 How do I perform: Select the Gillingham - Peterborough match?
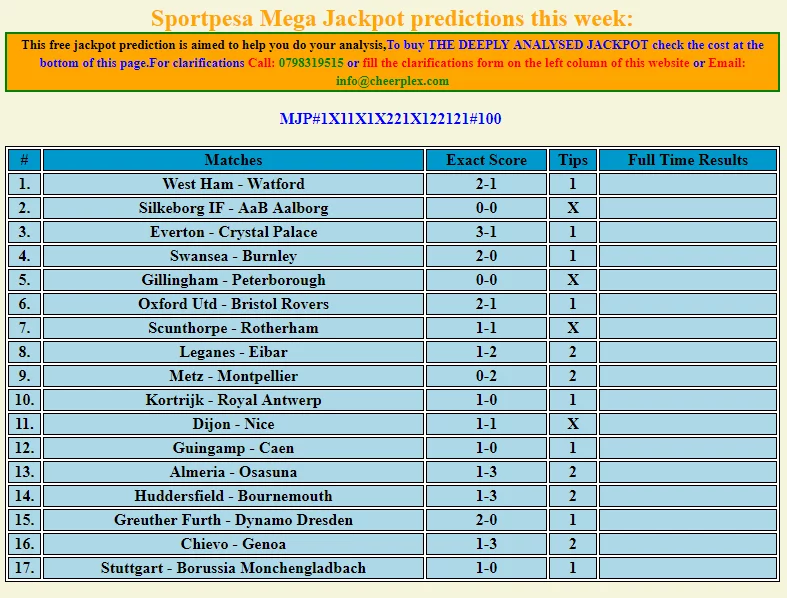click(233, 280)
